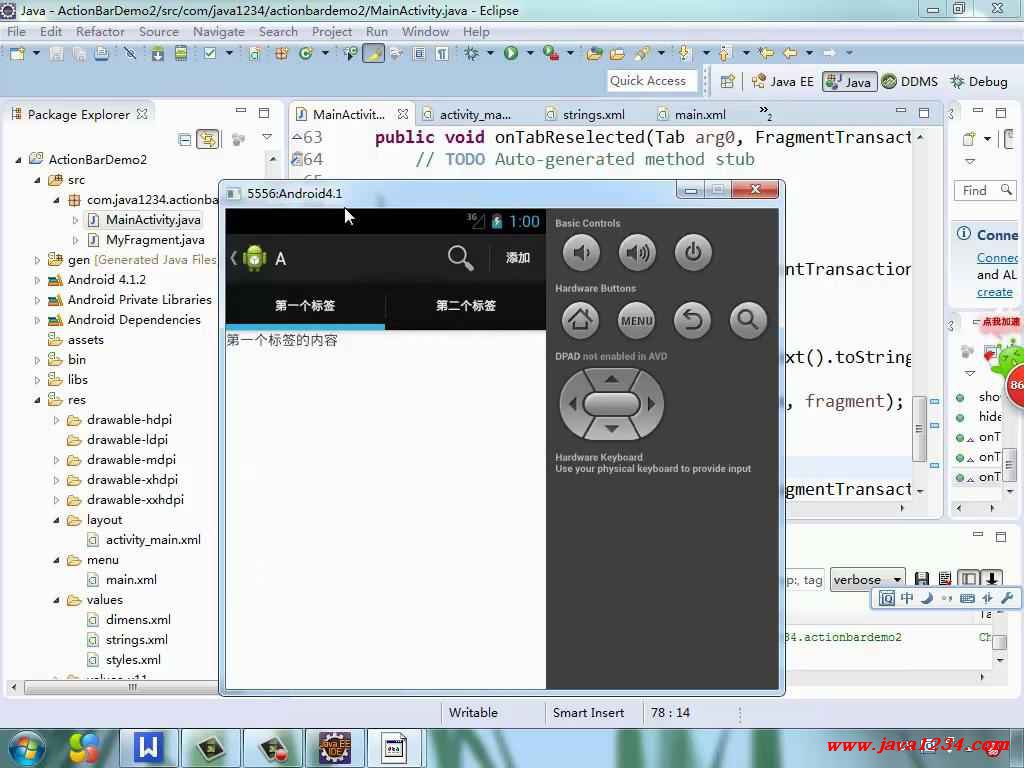Viewport: 1024px width, 768px height.
Task: Open the verbose log level dropdown
Action: pos(867,579)
